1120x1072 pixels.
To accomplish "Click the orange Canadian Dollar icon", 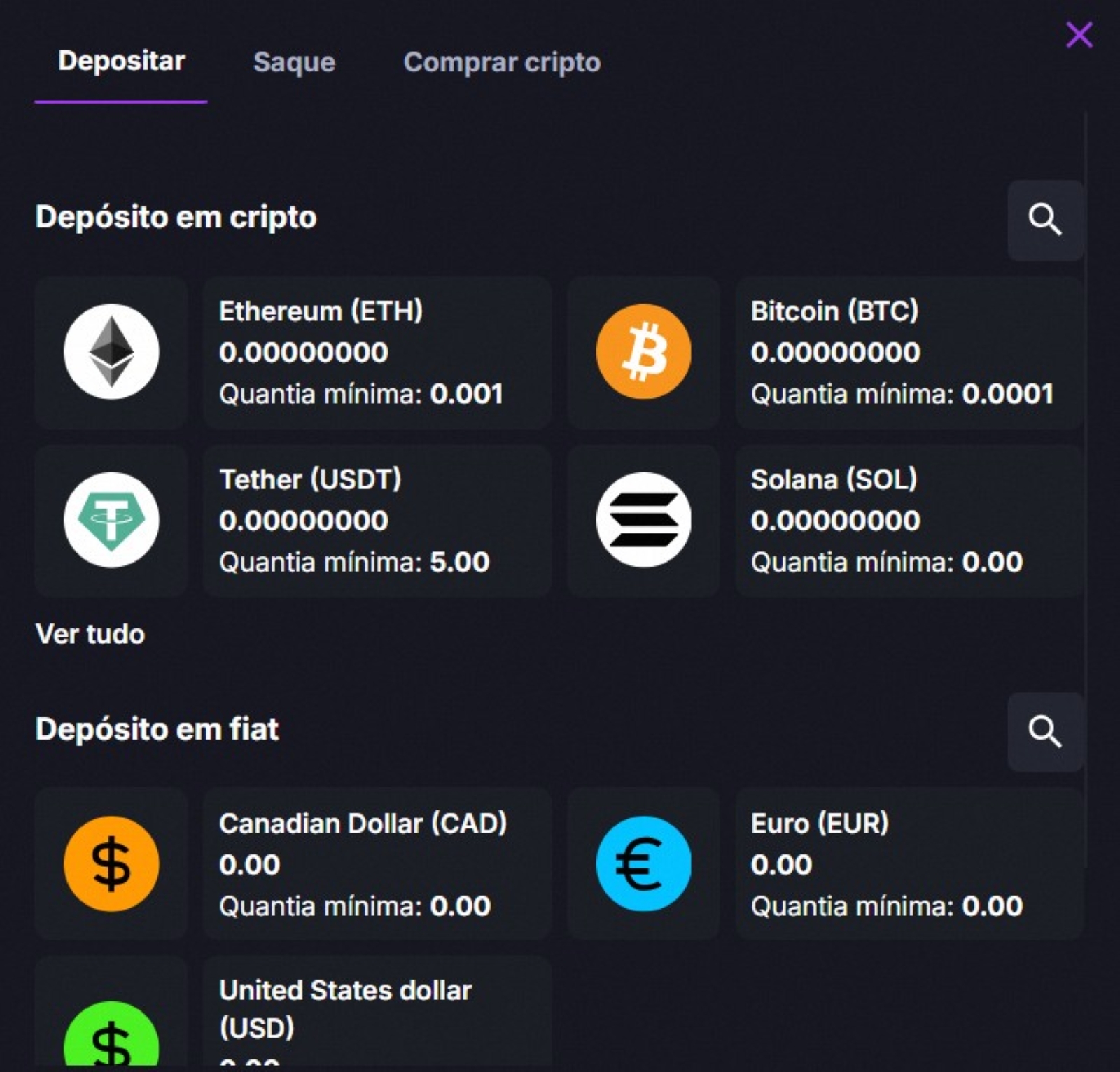I will click(x=111, y=864).
